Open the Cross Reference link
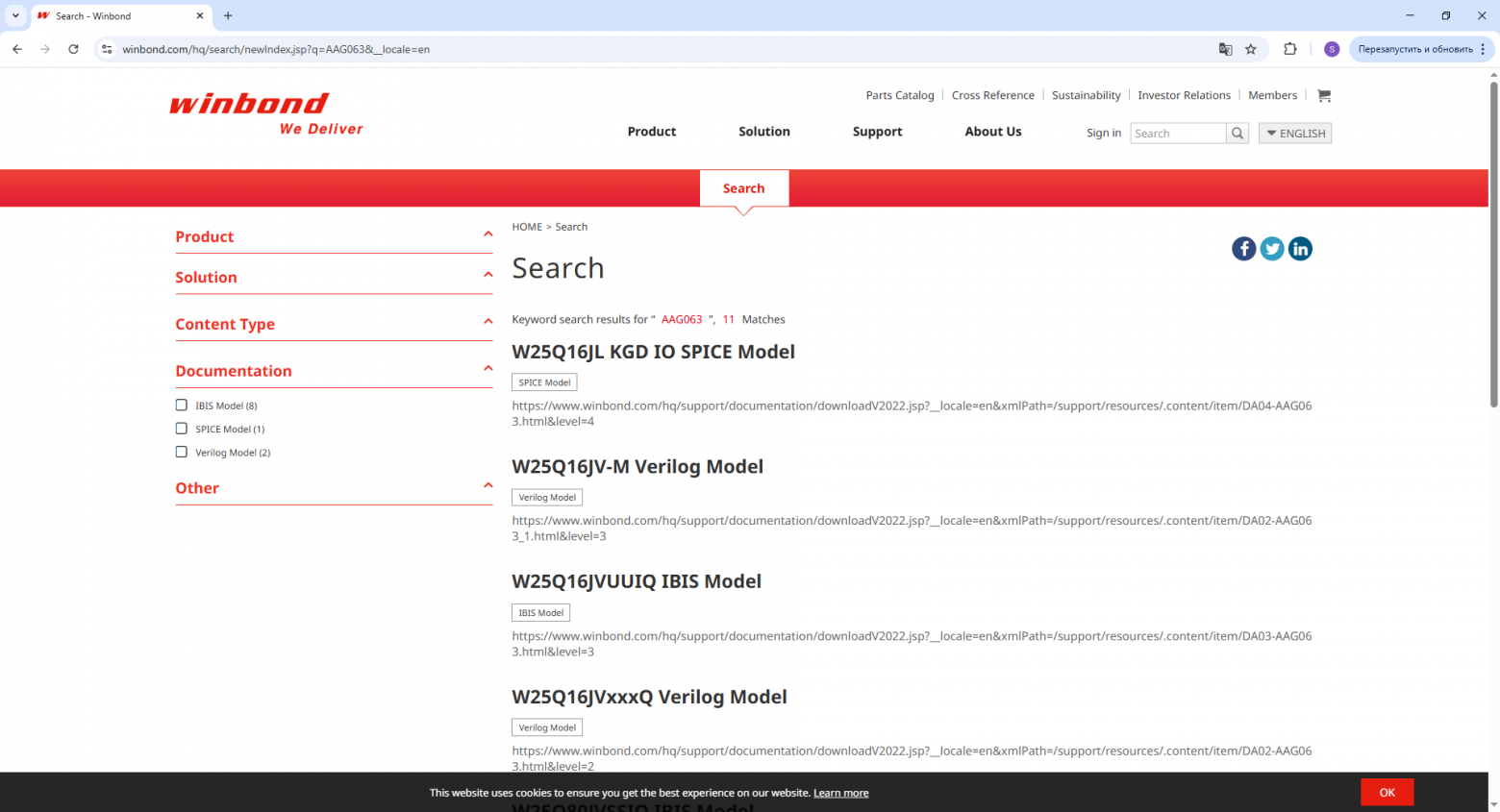 click(x=993, y=95)
